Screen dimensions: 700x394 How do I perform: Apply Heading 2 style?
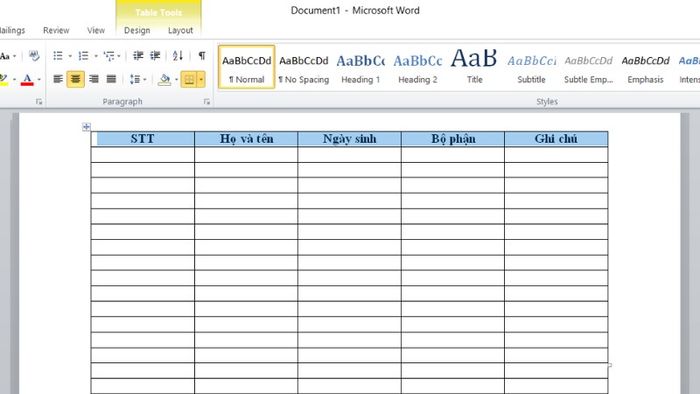point(418,67)
